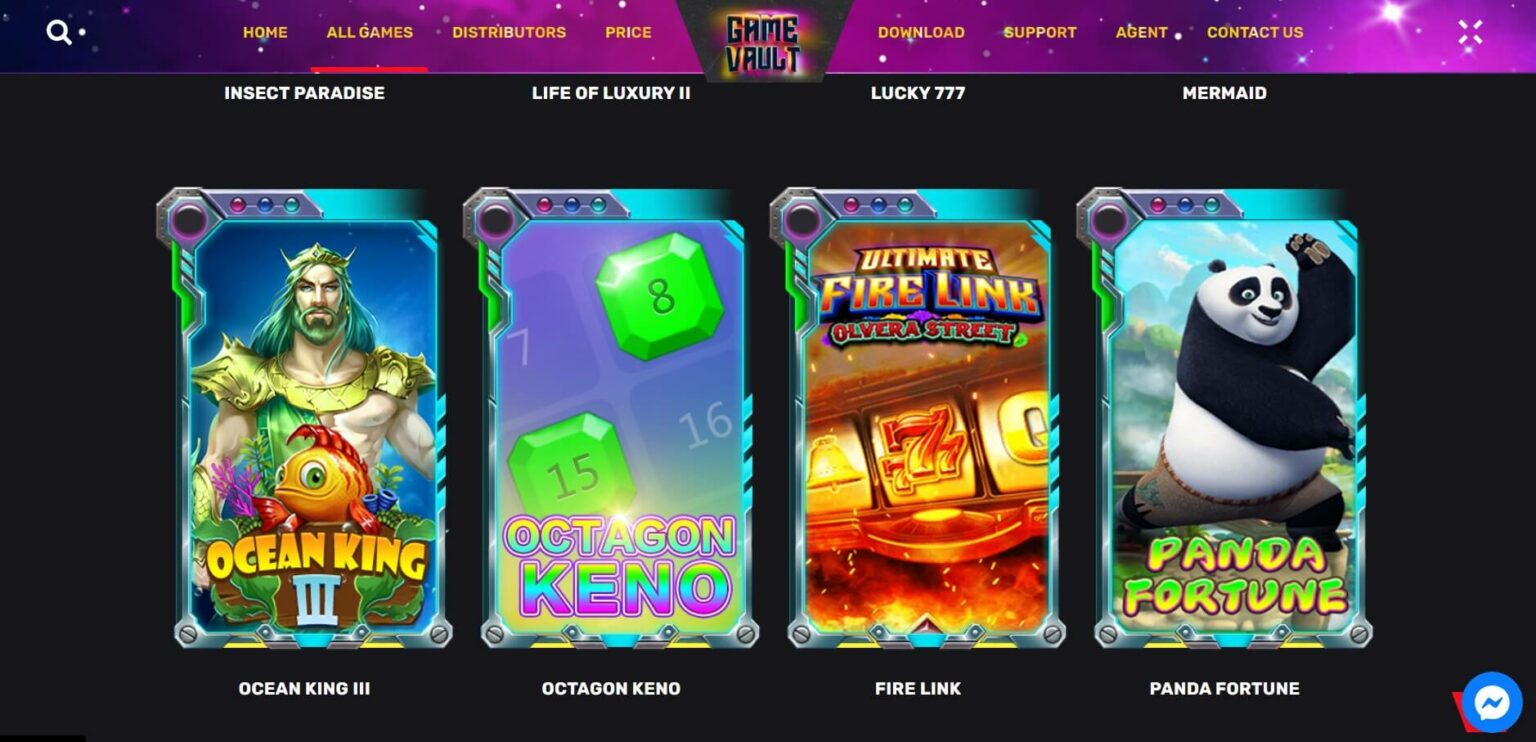This screenshot has height=742, width=1536.
Task: Open the search magnifier icon
Action: 59,33
